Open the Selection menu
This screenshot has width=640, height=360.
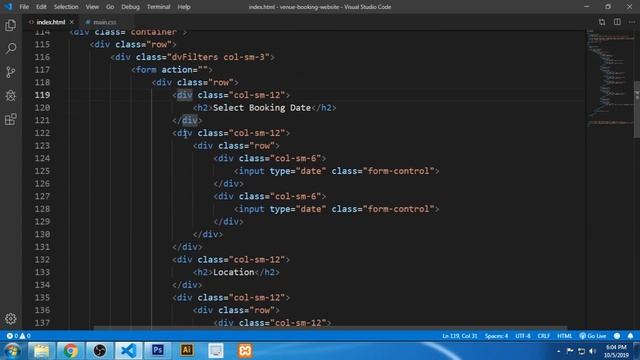tap(66, 7)
